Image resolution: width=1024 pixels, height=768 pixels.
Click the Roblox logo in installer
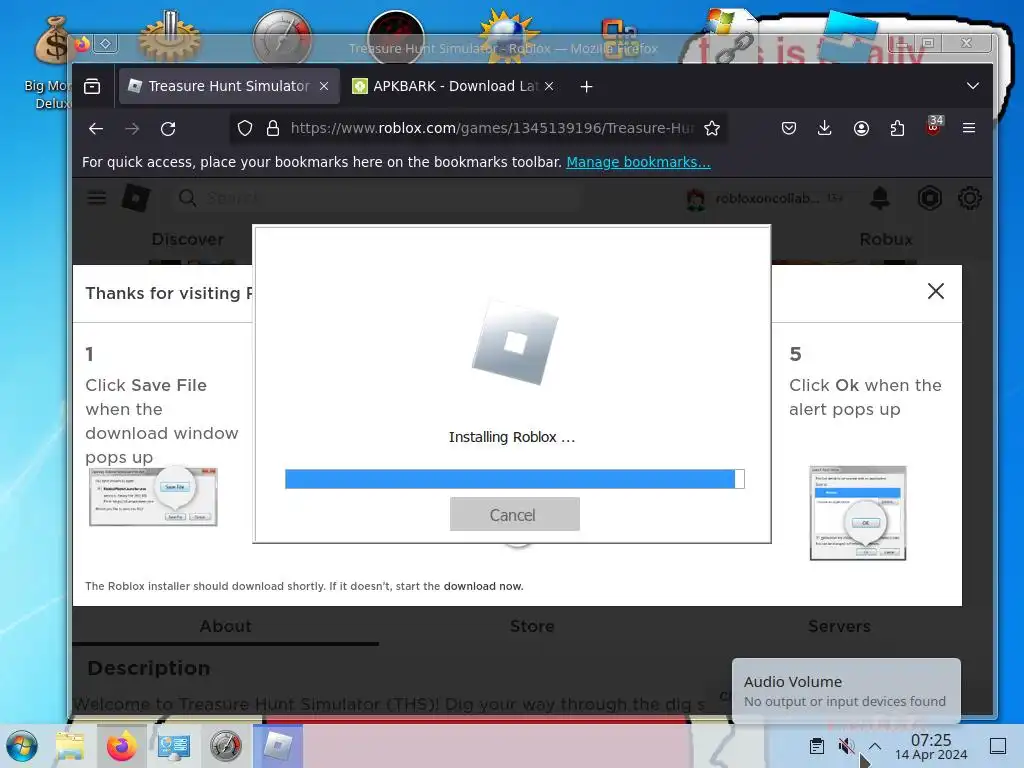click(515, 343)
